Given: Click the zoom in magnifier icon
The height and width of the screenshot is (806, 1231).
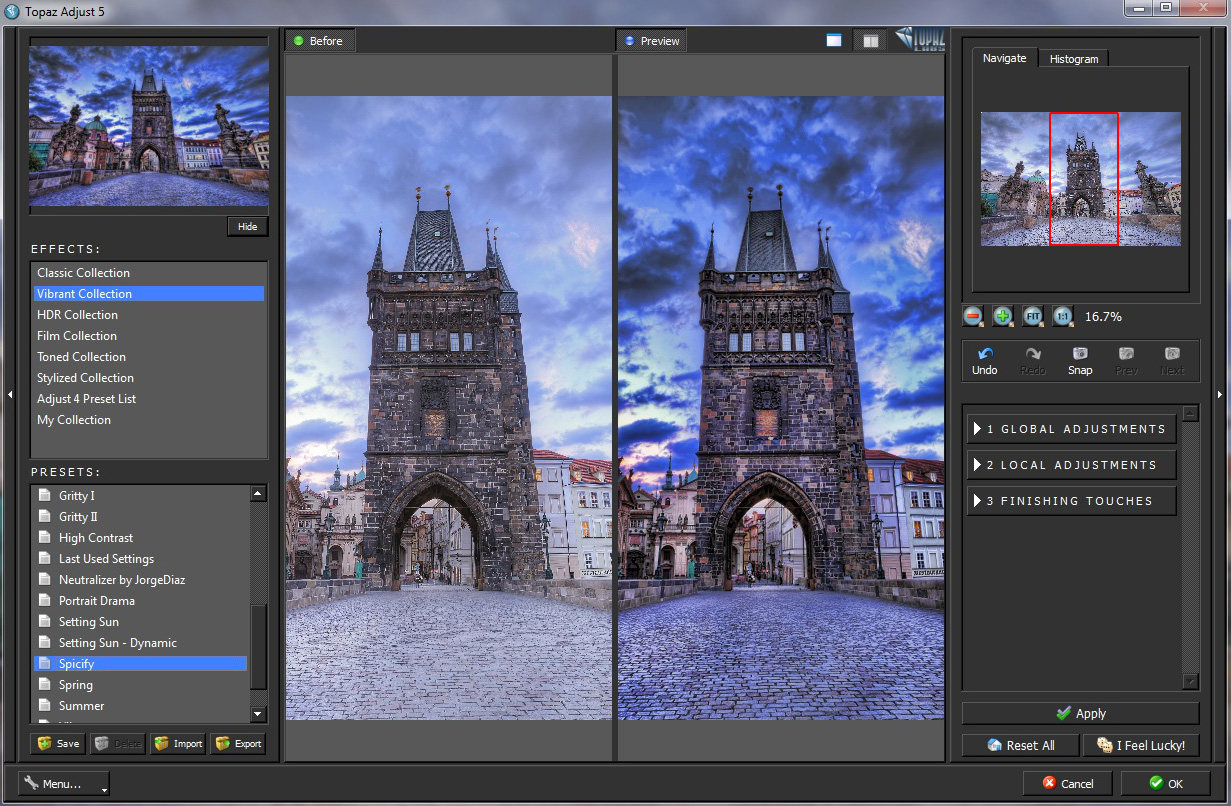Looking at the screenshot, I should click(1003, 316).
